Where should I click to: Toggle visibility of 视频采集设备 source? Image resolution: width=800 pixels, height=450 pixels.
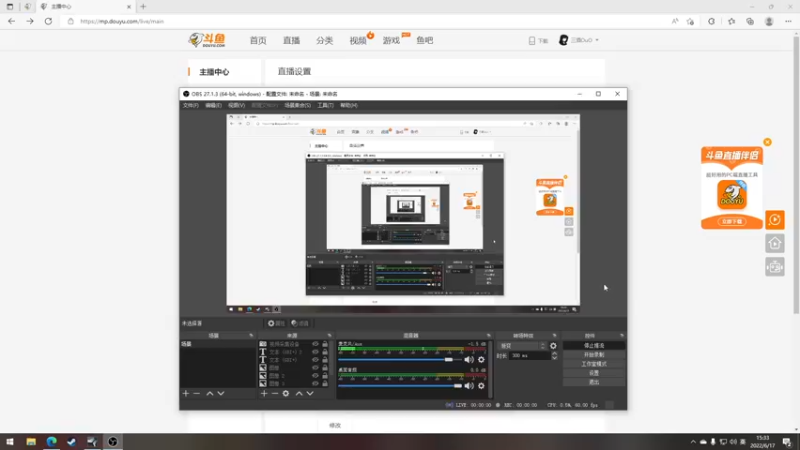[x=315, y=344]
